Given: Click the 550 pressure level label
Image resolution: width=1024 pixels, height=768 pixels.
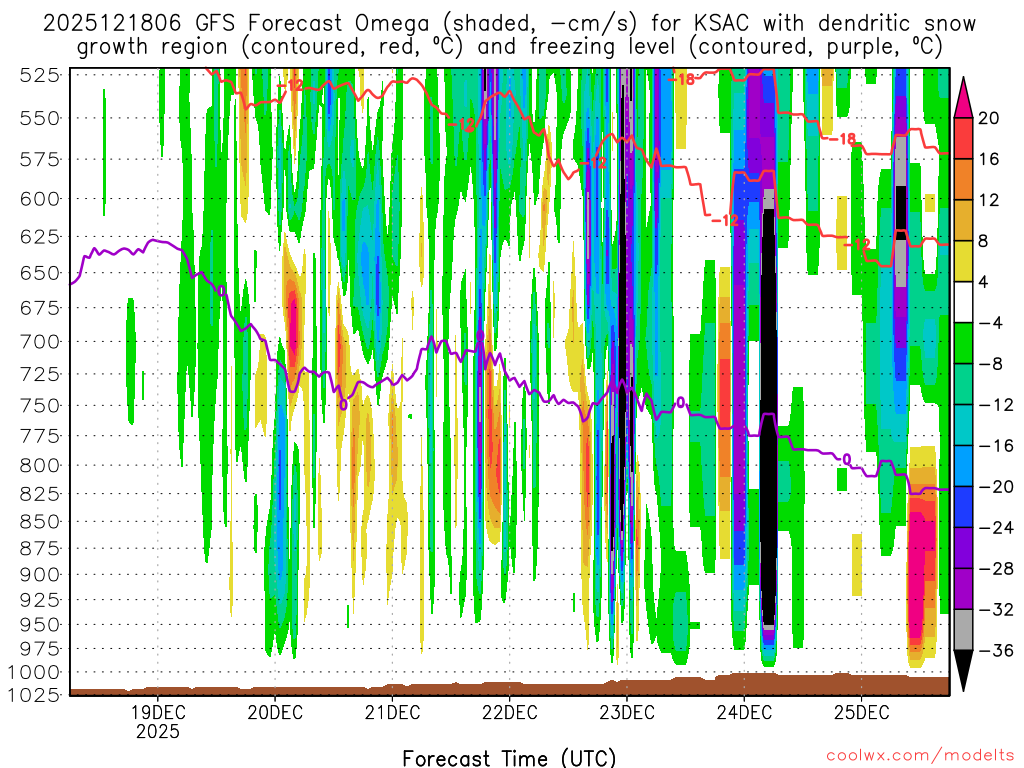Looking at the screenshot, I should coord(40,118).
